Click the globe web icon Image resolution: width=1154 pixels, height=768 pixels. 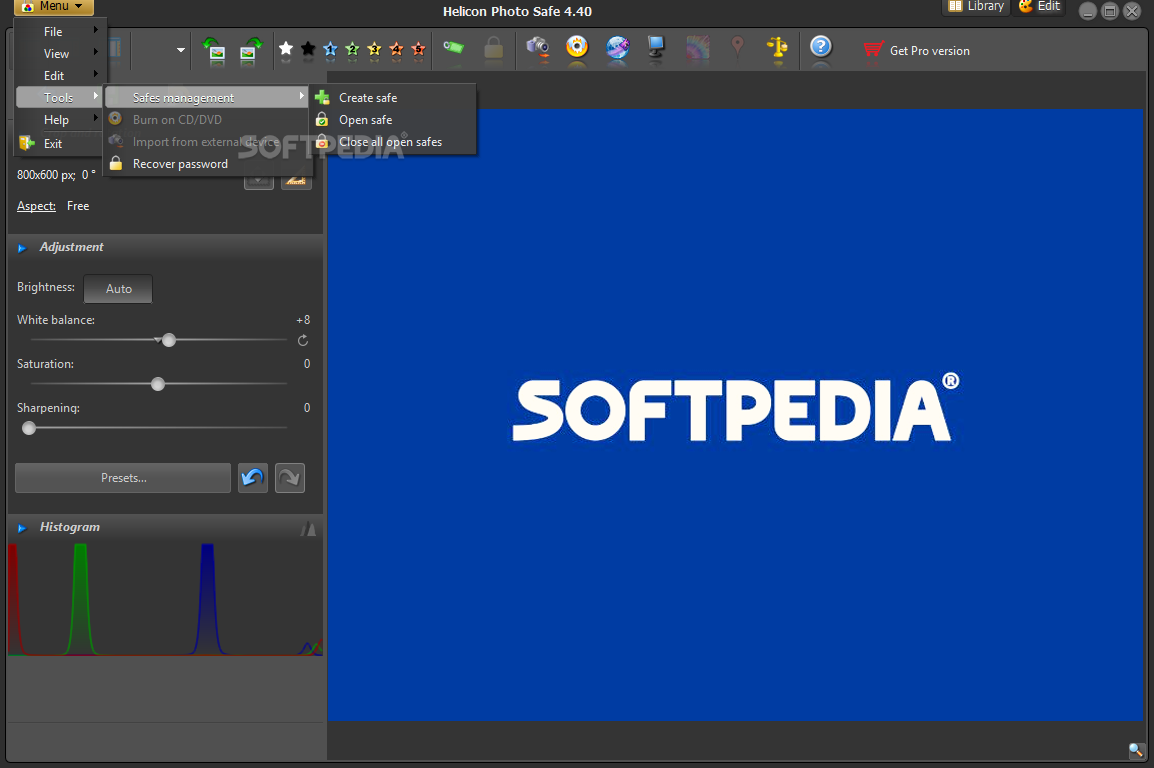coord(617,49)
